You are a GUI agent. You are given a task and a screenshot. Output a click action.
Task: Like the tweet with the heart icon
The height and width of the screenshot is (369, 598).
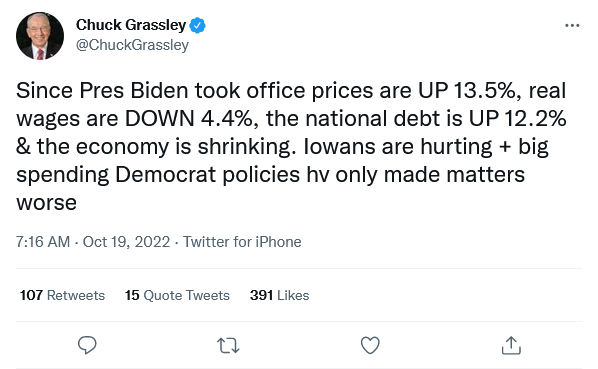(370, 345)
